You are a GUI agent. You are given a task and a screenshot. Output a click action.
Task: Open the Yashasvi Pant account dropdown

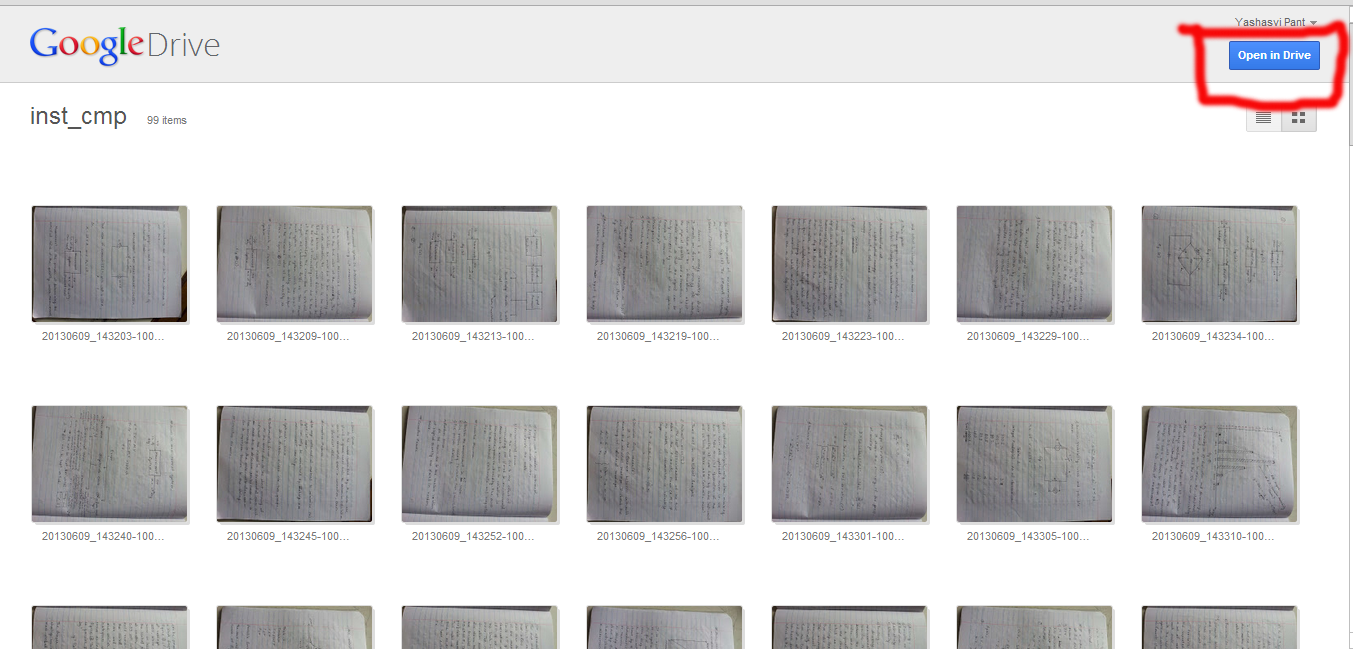tap(1276, 22)
